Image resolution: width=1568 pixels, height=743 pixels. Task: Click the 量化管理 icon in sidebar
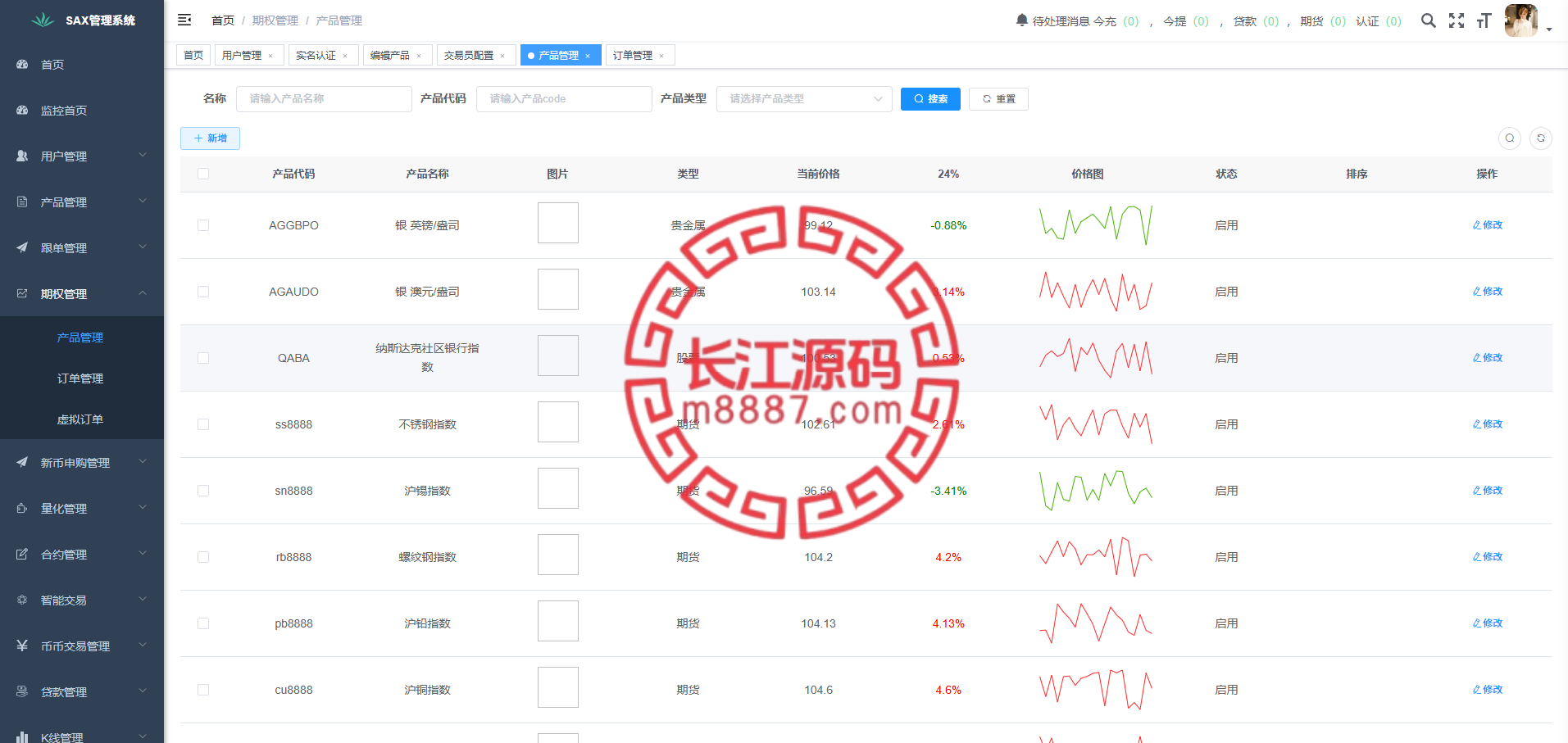22,508
